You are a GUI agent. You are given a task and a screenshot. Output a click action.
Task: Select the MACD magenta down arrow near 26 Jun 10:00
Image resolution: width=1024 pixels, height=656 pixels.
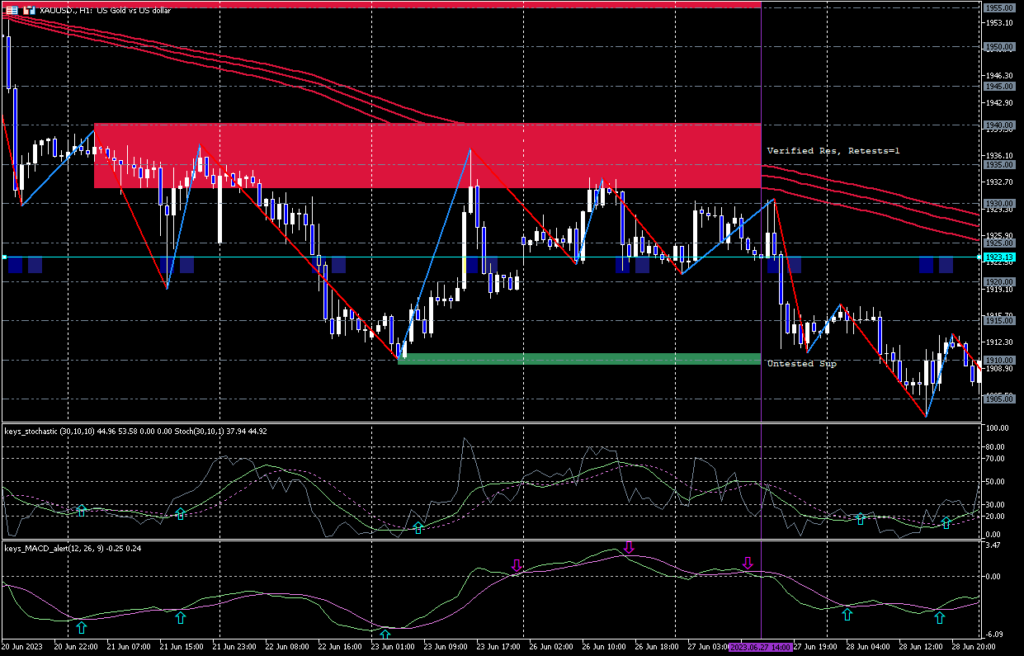[x=628, y=547]
